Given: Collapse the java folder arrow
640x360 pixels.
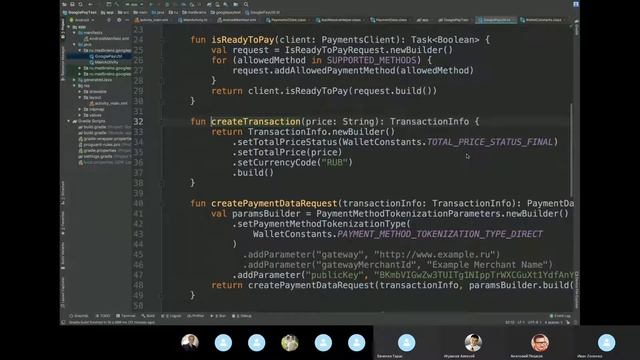Looking at the screenshot, I should tap(74, 44).
